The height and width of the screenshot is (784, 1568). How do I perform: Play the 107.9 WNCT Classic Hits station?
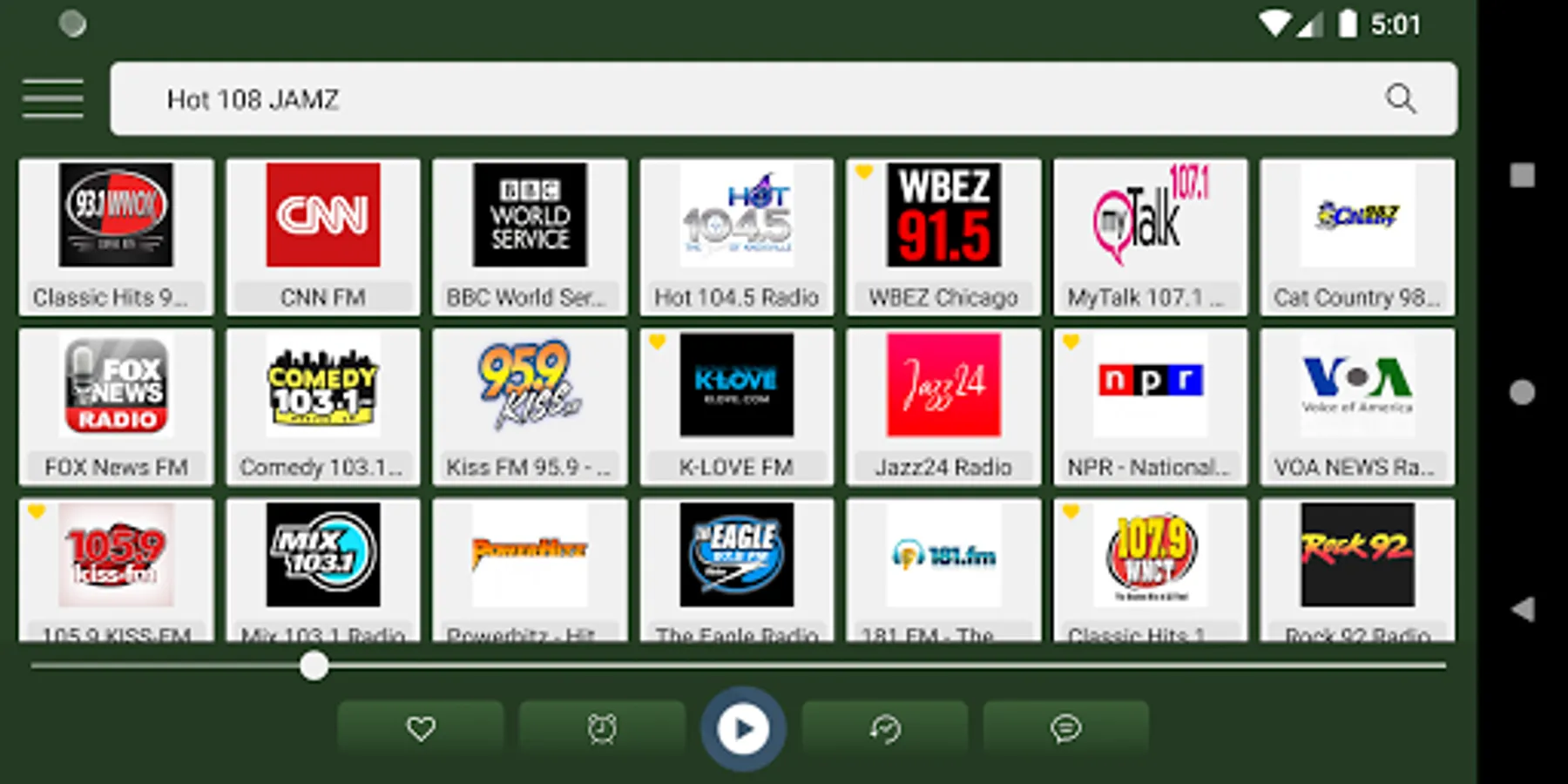[x=1151, y=570]
